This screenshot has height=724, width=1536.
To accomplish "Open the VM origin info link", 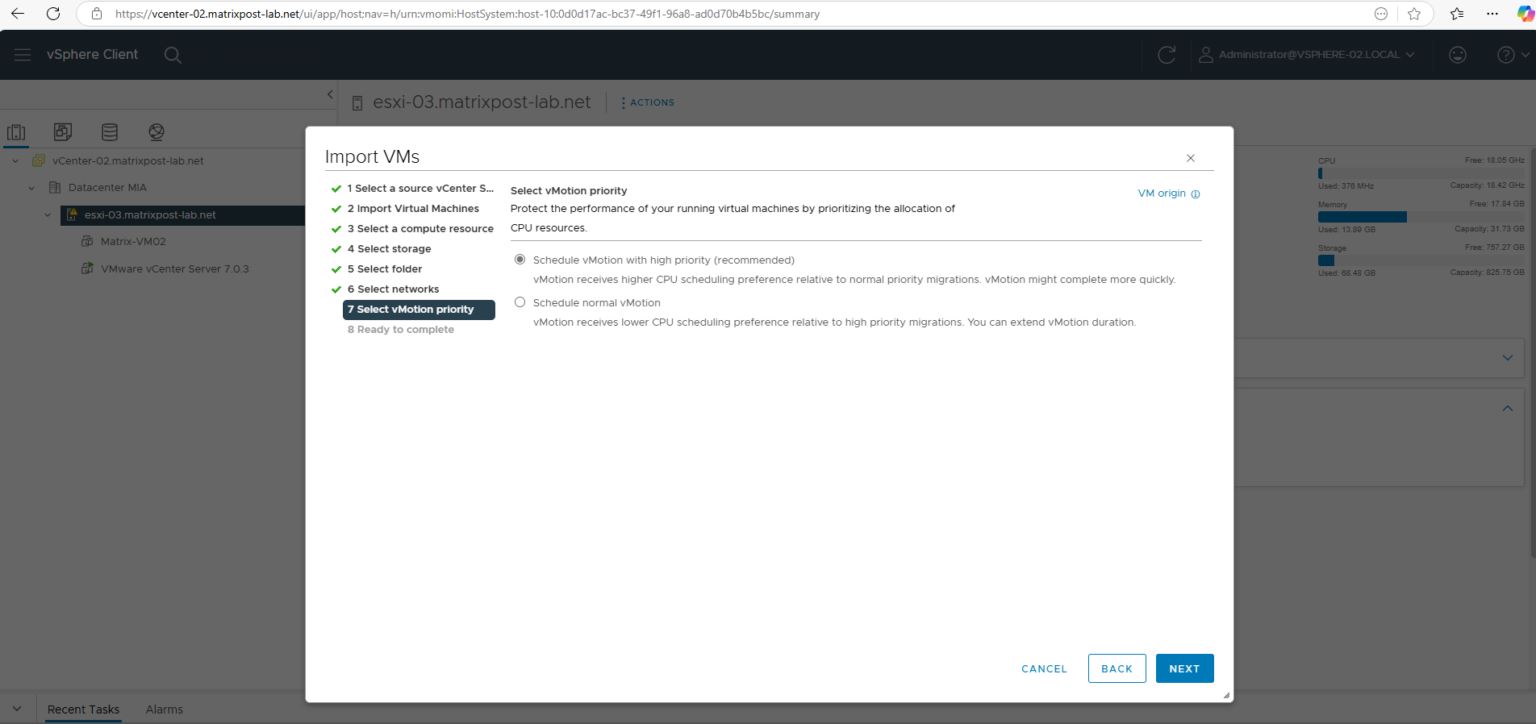I will pyautogui.click(x=1162, y=193).
